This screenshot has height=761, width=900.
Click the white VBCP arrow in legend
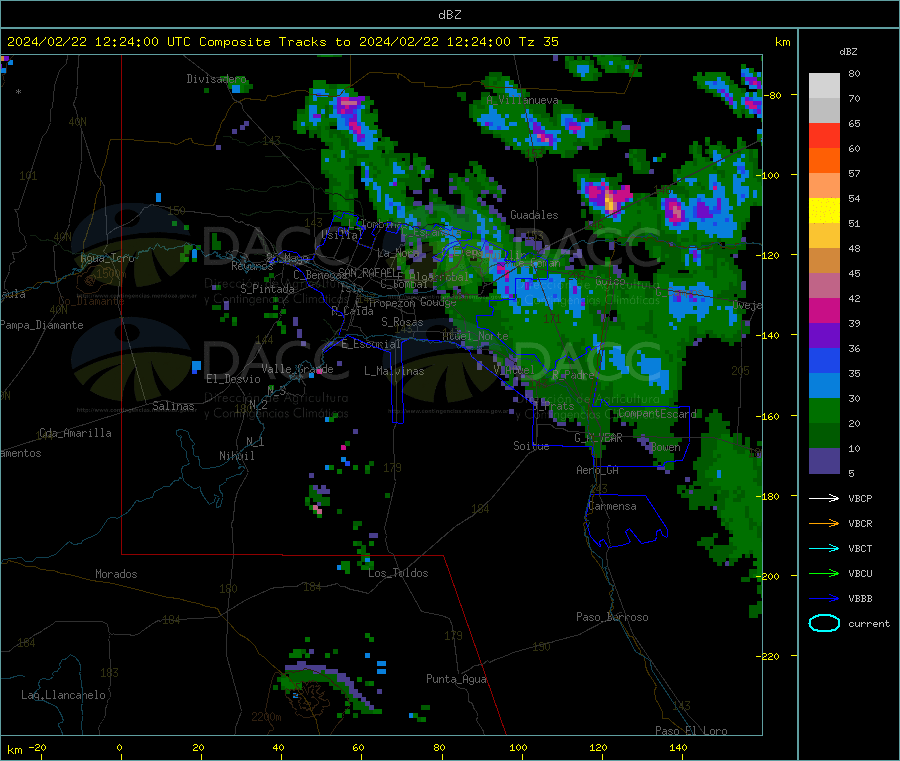tap(824, 498)
